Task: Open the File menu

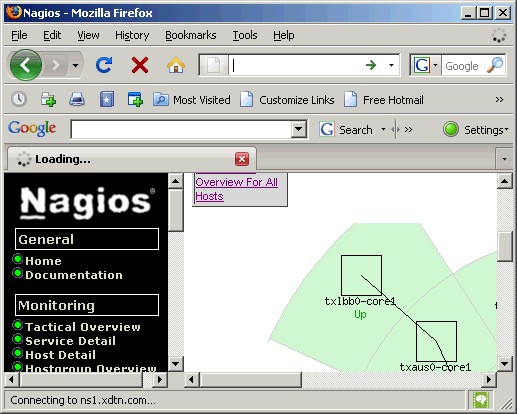Action: pos(19,35)
